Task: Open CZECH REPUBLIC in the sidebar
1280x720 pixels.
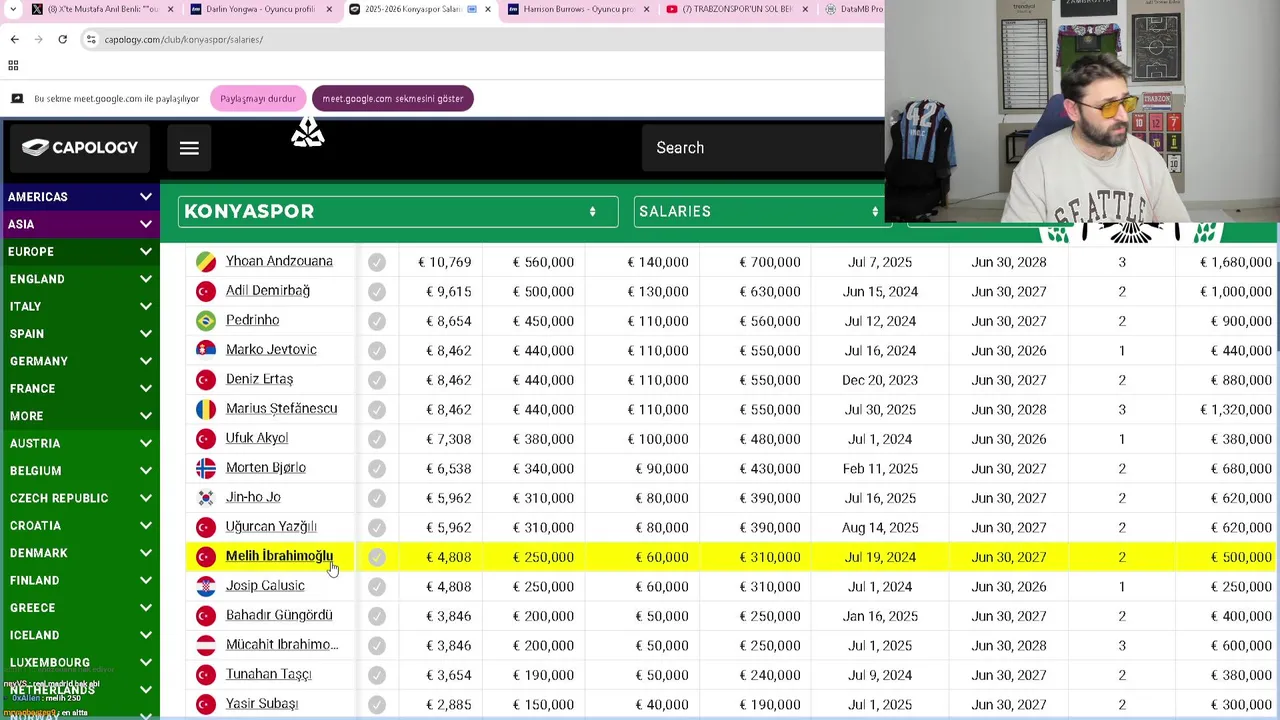Action: tap(80, 498)
